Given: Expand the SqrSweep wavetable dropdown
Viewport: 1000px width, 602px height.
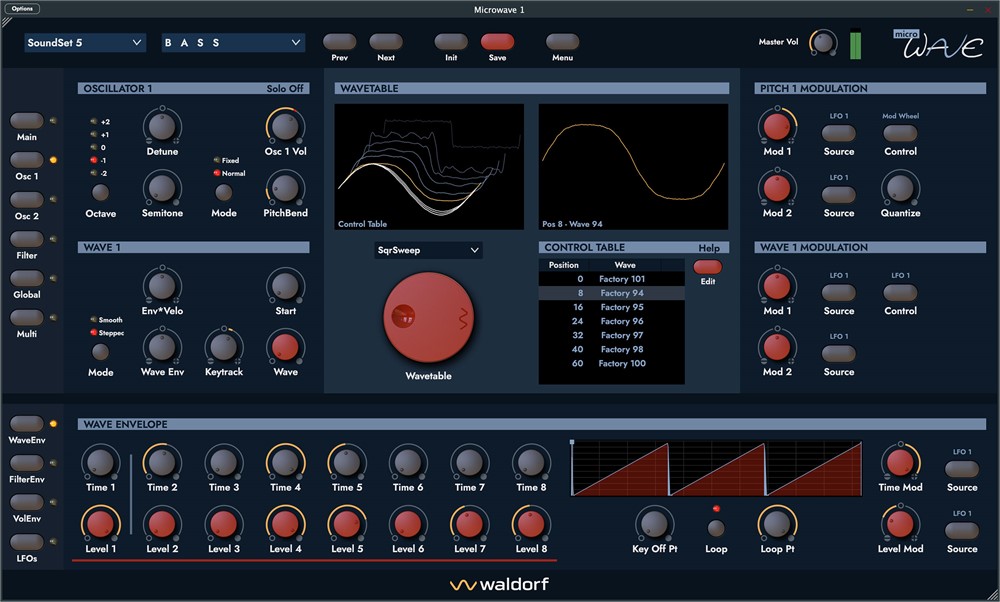Looking at the screenshot, I should 428,250.
